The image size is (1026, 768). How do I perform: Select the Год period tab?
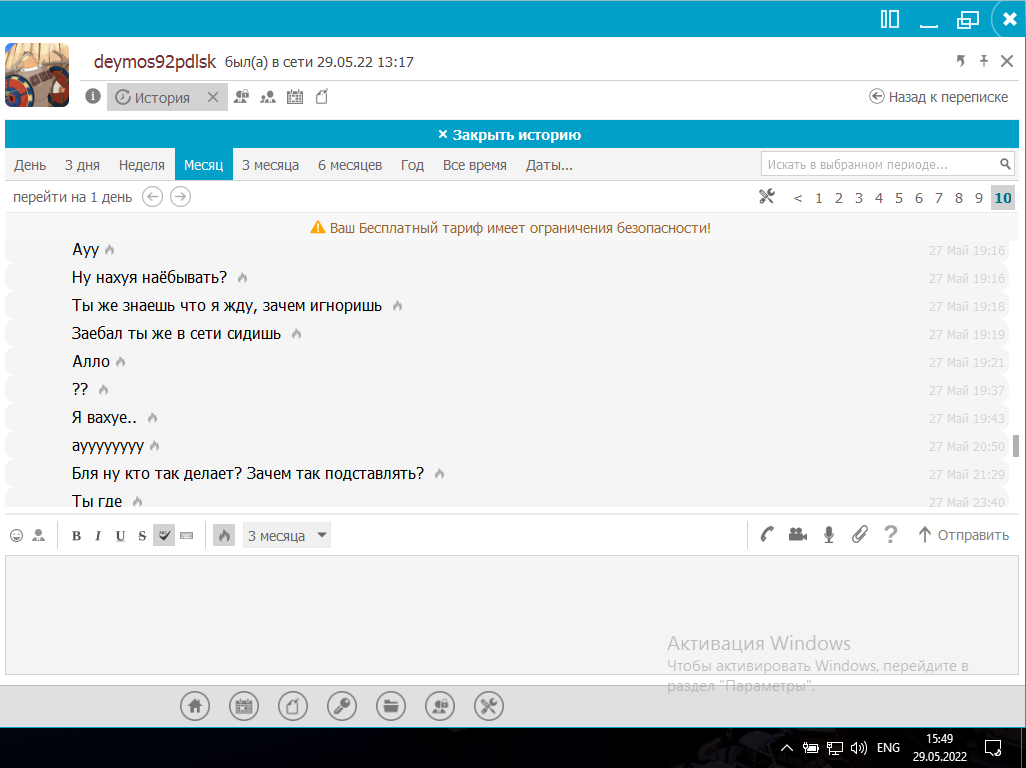pyautogui.click(x=412, y=165)
